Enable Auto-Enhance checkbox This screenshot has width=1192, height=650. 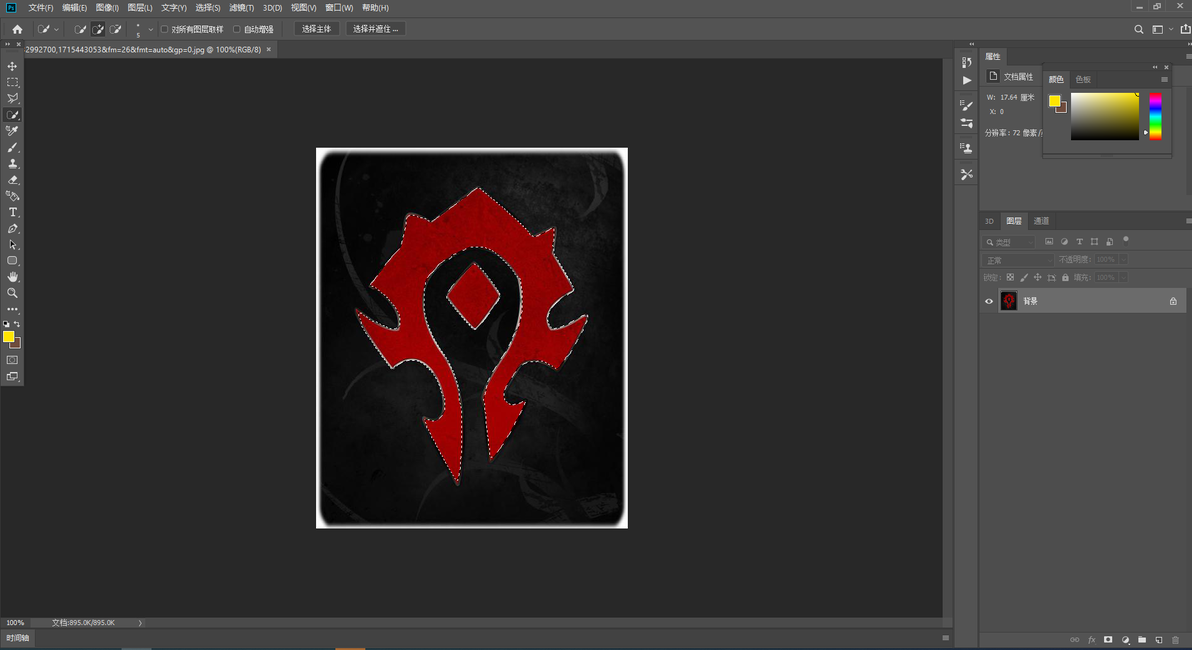tap(236, 29)
